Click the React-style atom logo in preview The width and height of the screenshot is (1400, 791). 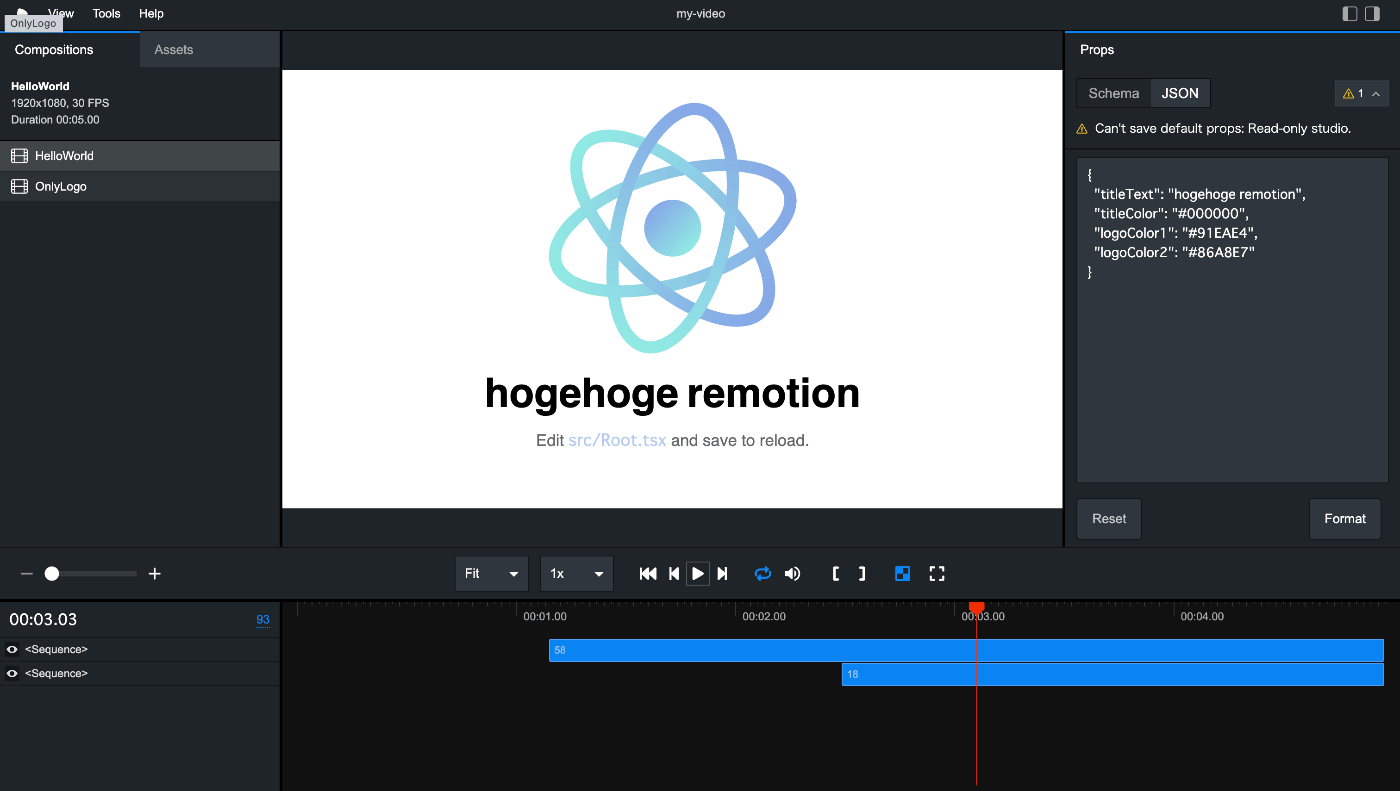pos(672,228)
